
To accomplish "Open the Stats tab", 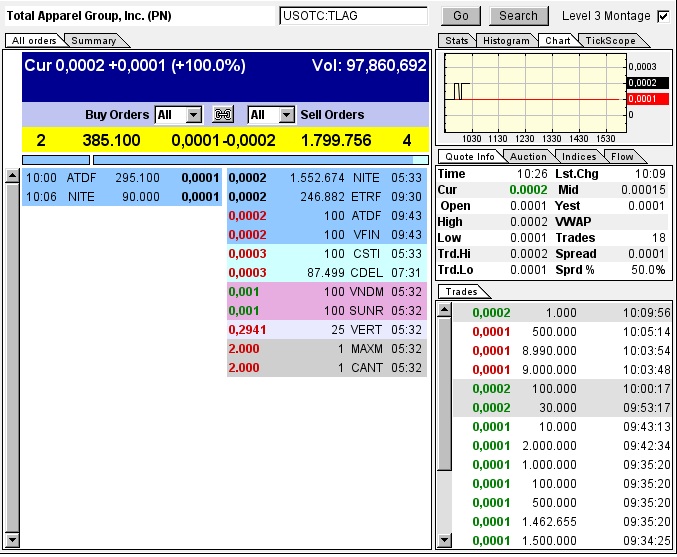I will [x=457, y=41].
